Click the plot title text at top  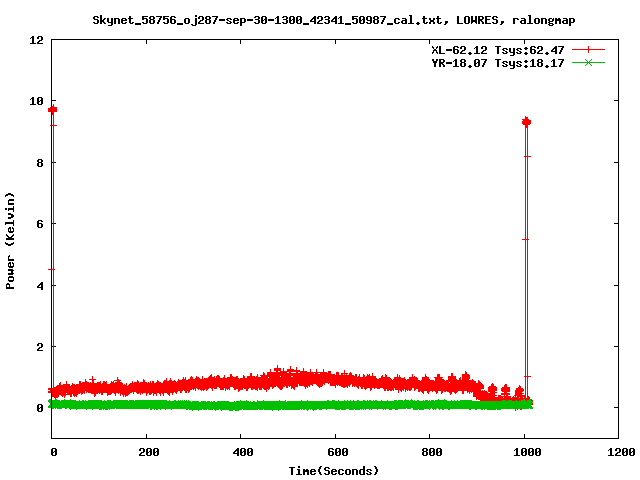tap(333, 19)
